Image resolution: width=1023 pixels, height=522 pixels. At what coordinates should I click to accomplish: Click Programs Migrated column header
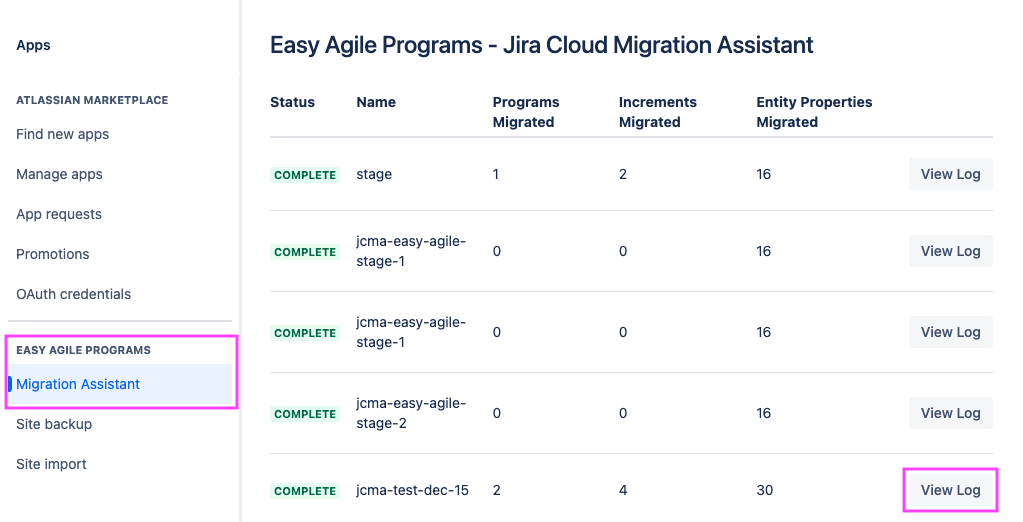[526, 112]
